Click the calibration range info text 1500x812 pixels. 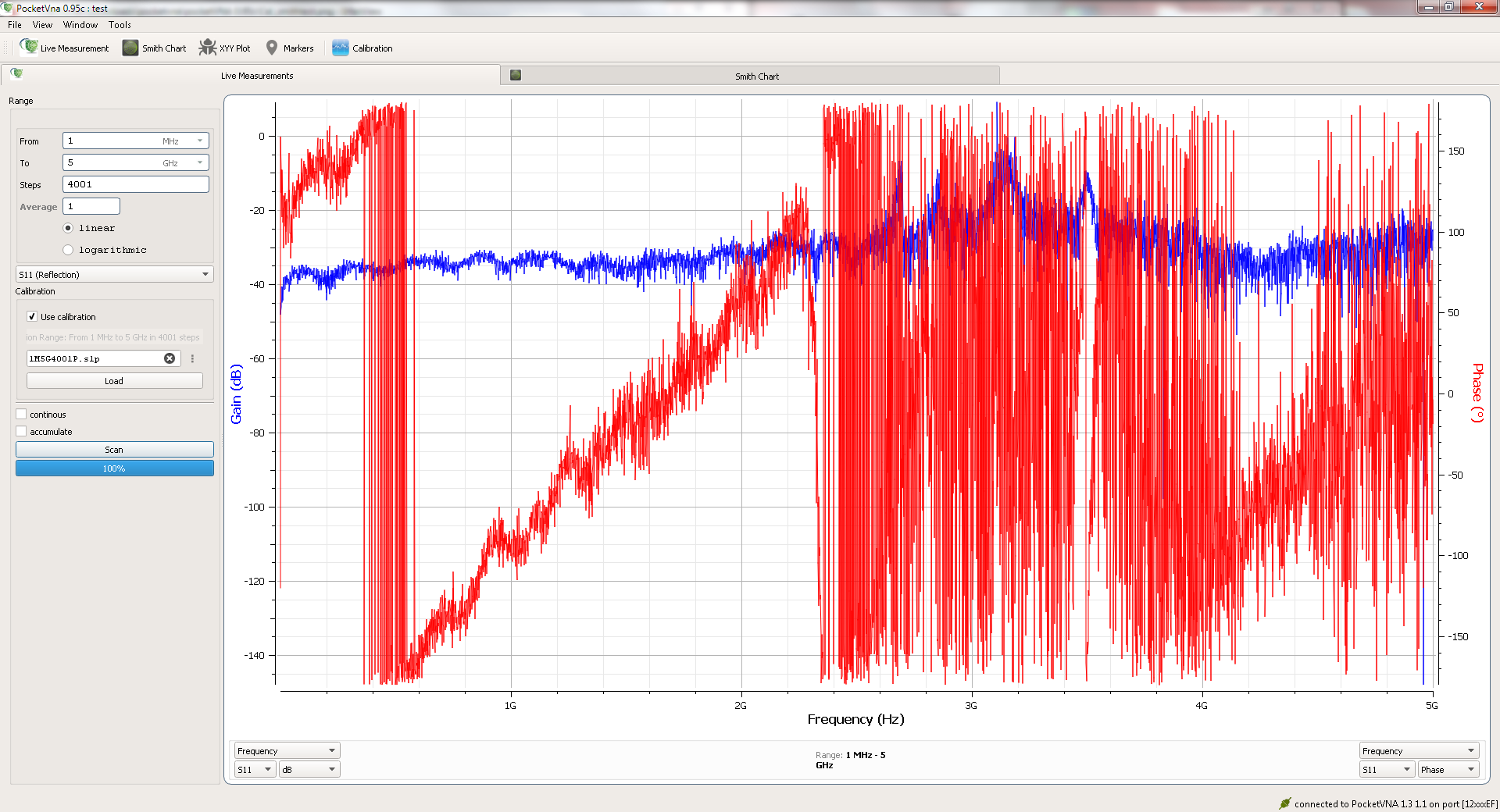(112, 337)
